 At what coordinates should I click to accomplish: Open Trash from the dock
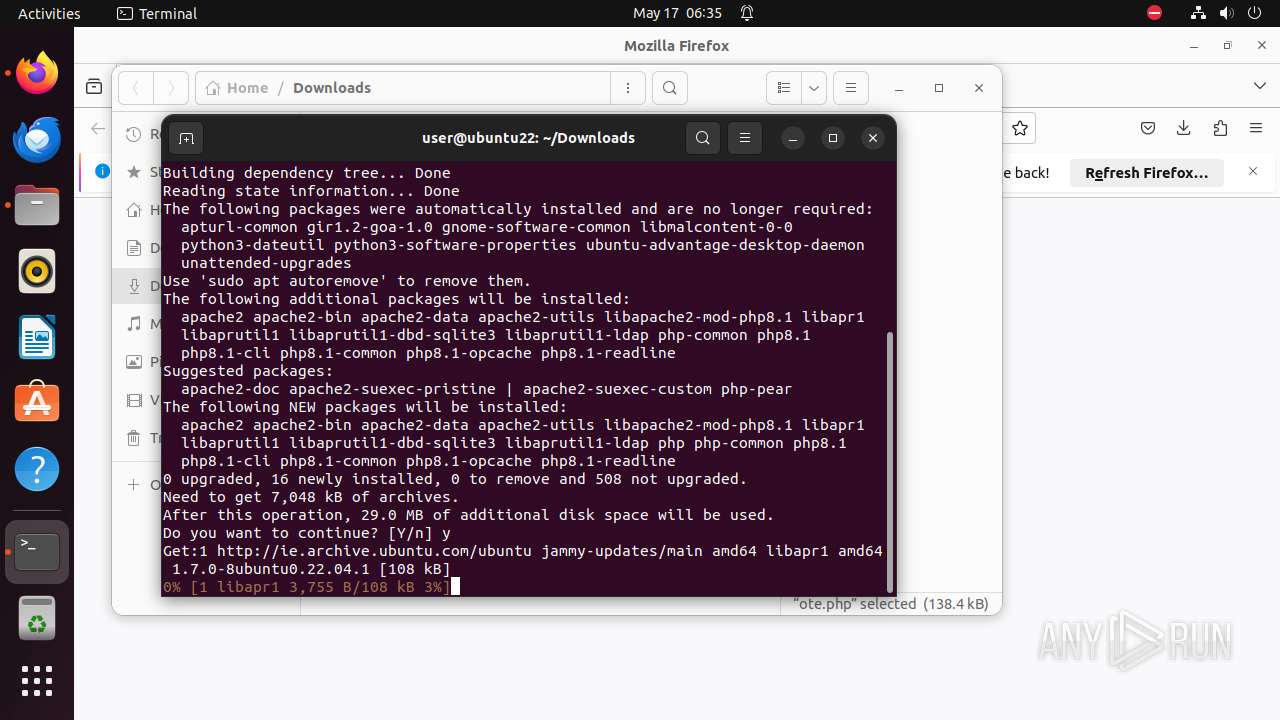click(x=37, y=617)
